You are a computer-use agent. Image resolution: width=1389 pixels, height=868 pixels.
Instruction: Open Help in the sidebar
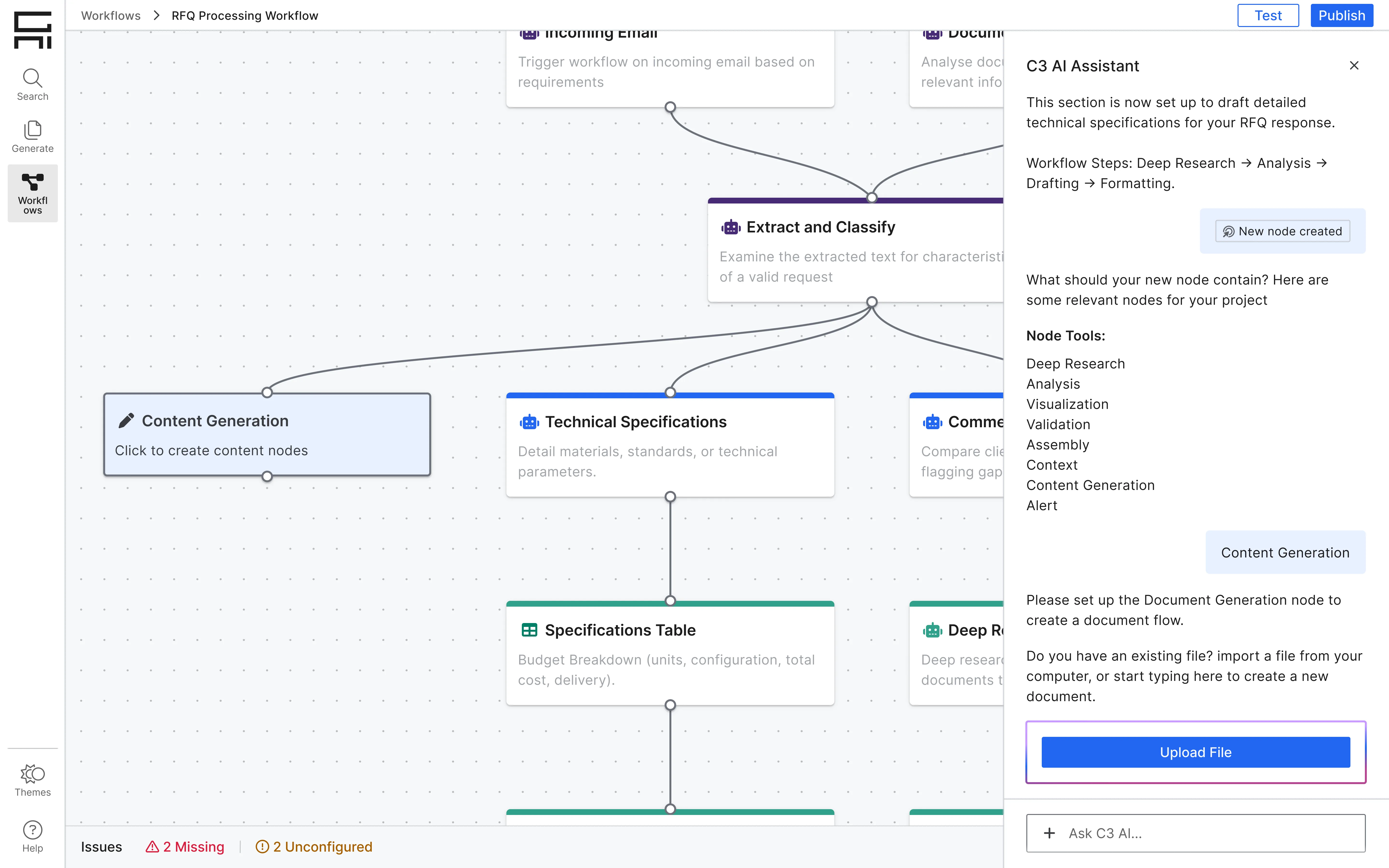(33, 836)
